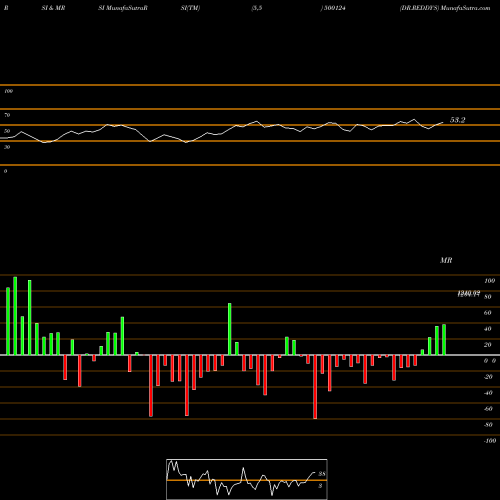Image resolution: width=500 pixels, height=500 pixels.
Task: Click the -20 label on MR axis
Action: [488, 377]
